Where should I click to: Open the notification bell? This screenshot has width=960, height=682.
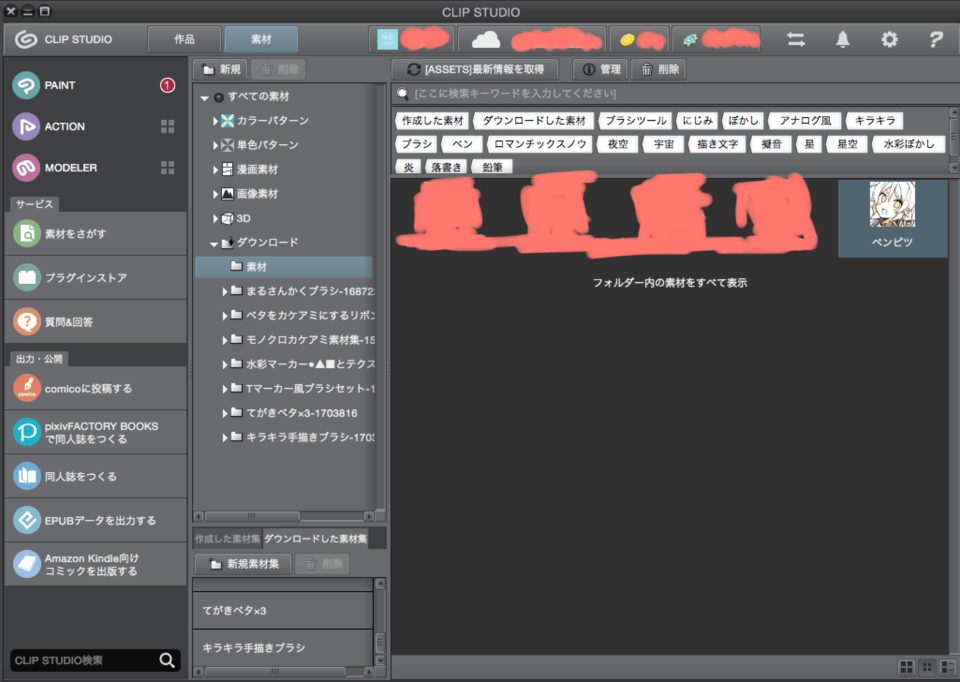(x=842, y=40)
